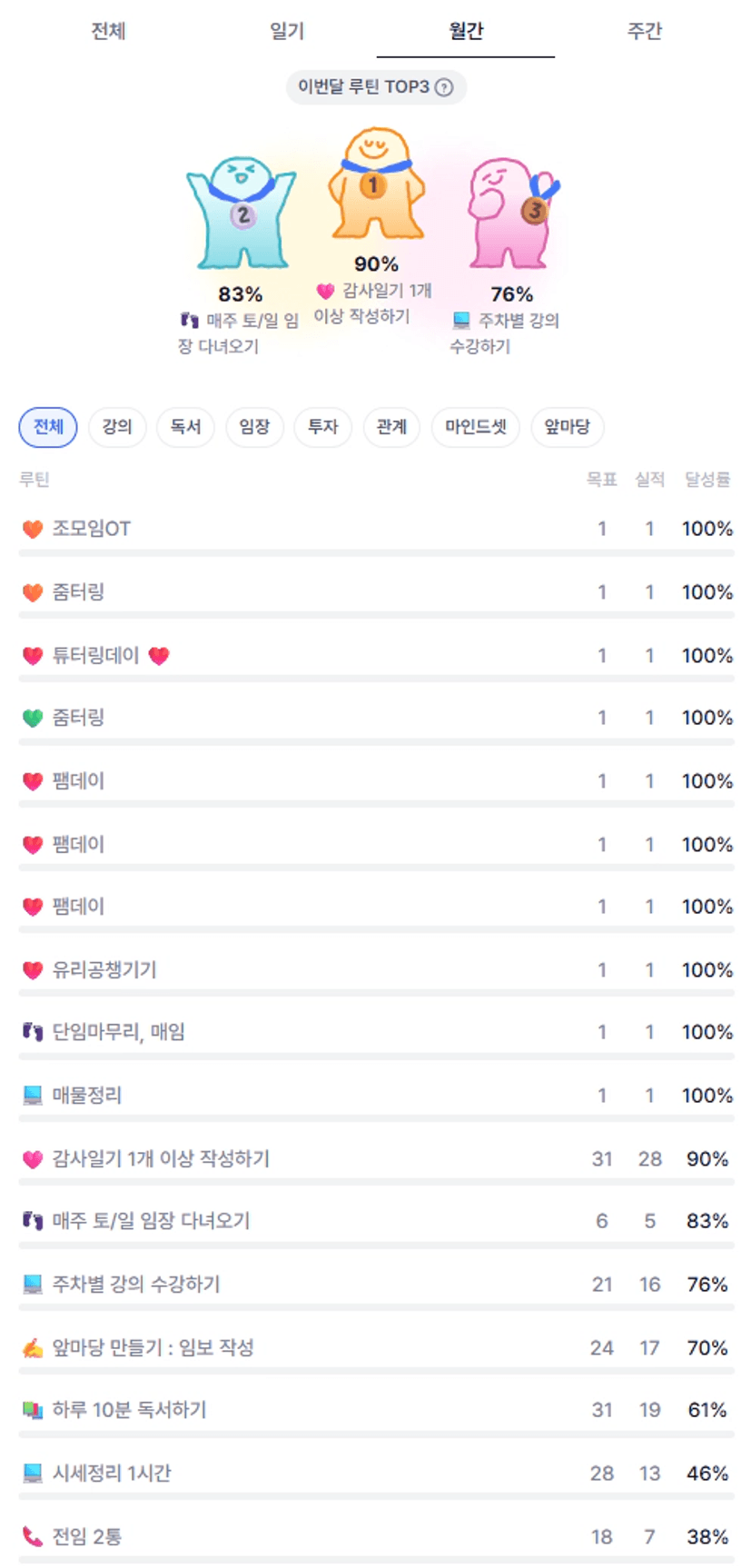This screenshot has width=751, height=1568.
Task: Click the books icon beside 하루 10분 독서하기
Action: (33, 1410)
